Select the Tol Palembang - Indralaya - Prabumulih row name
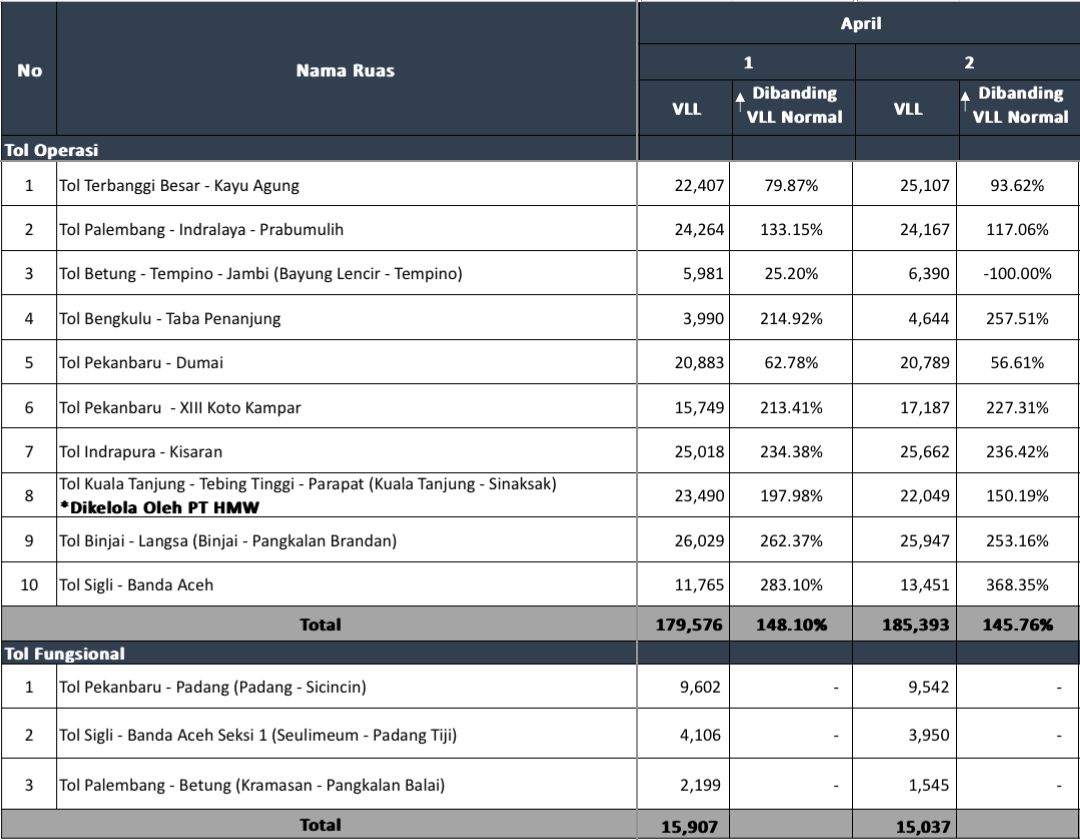The height and width of the screenshot is (840, 1080). coord(201,229)
